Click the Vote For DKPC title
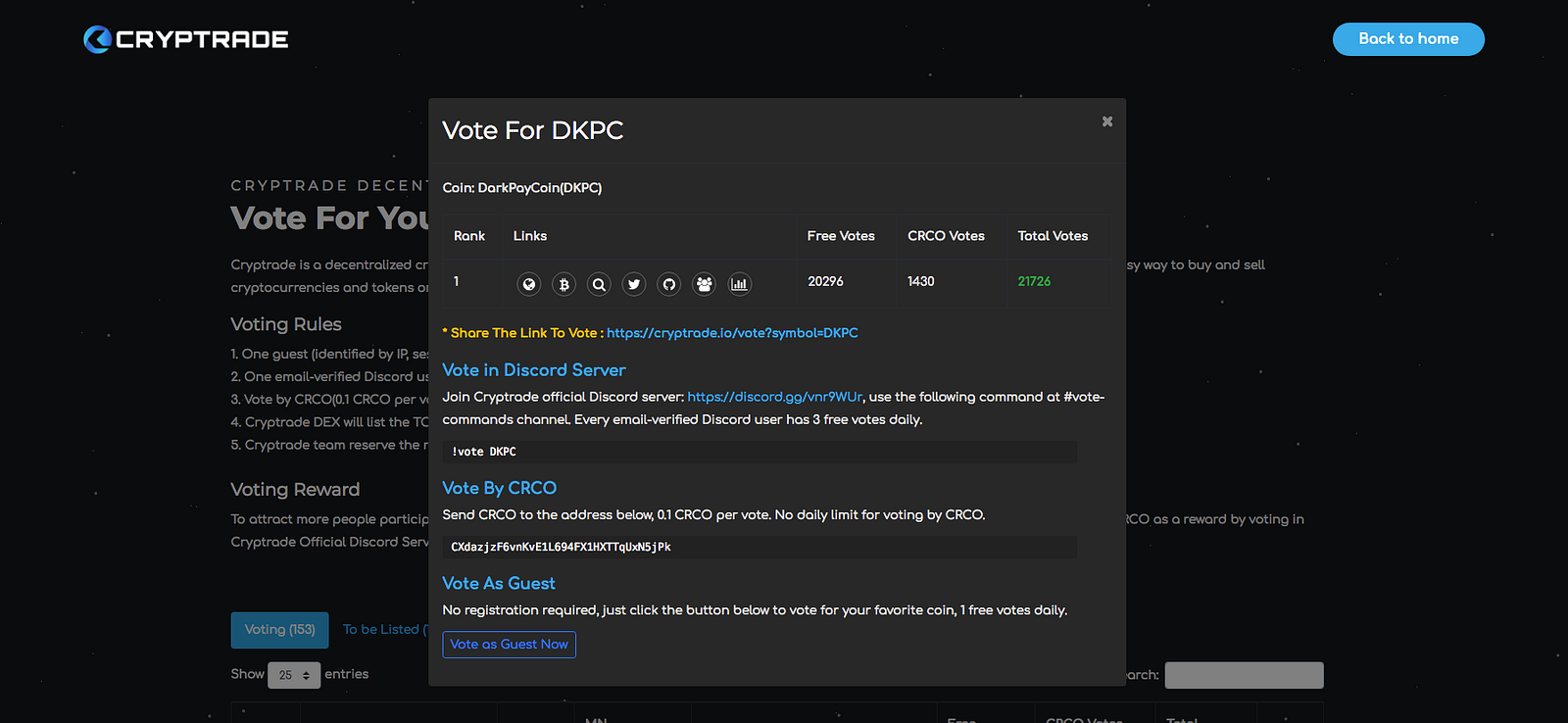This screenshot has width=1568, height=723. 533,130
